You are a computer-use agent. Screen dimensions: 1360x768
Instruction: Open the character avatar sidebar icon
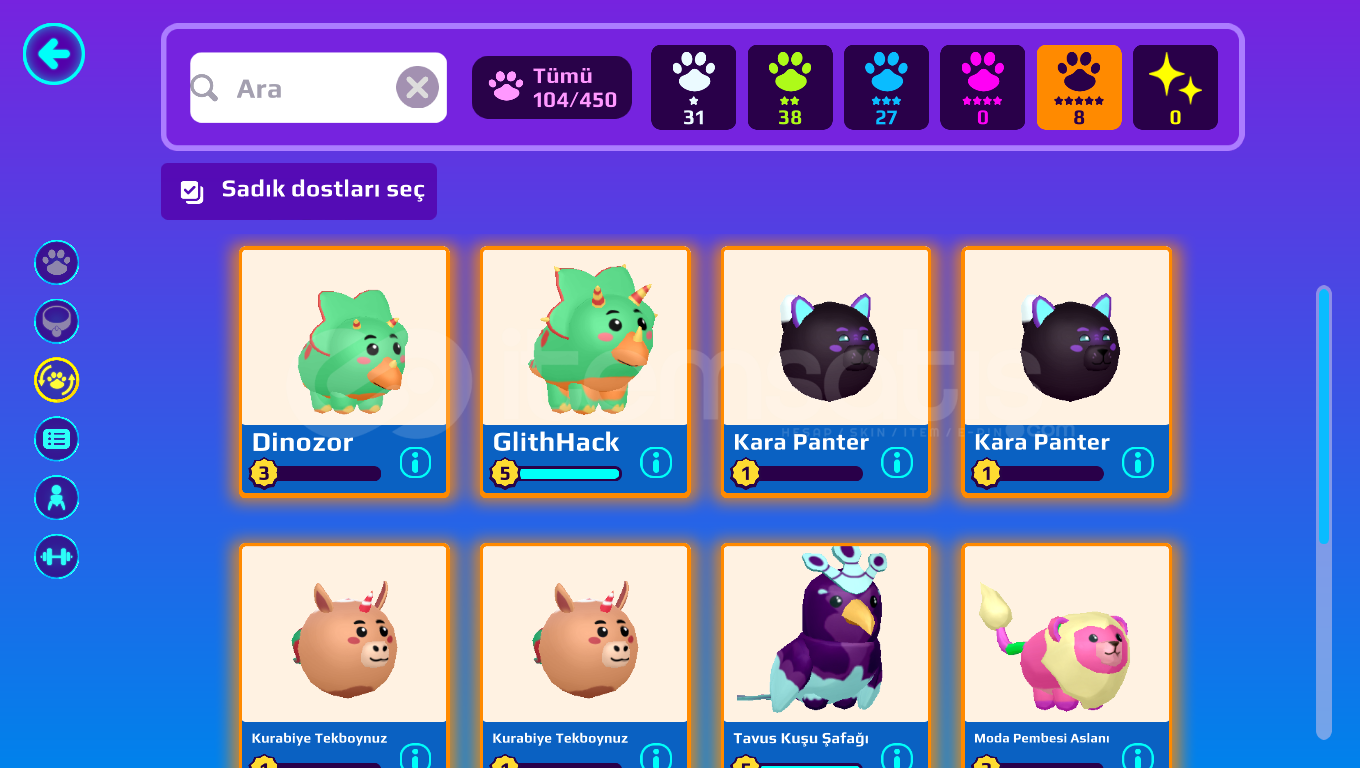pos(57,498)
